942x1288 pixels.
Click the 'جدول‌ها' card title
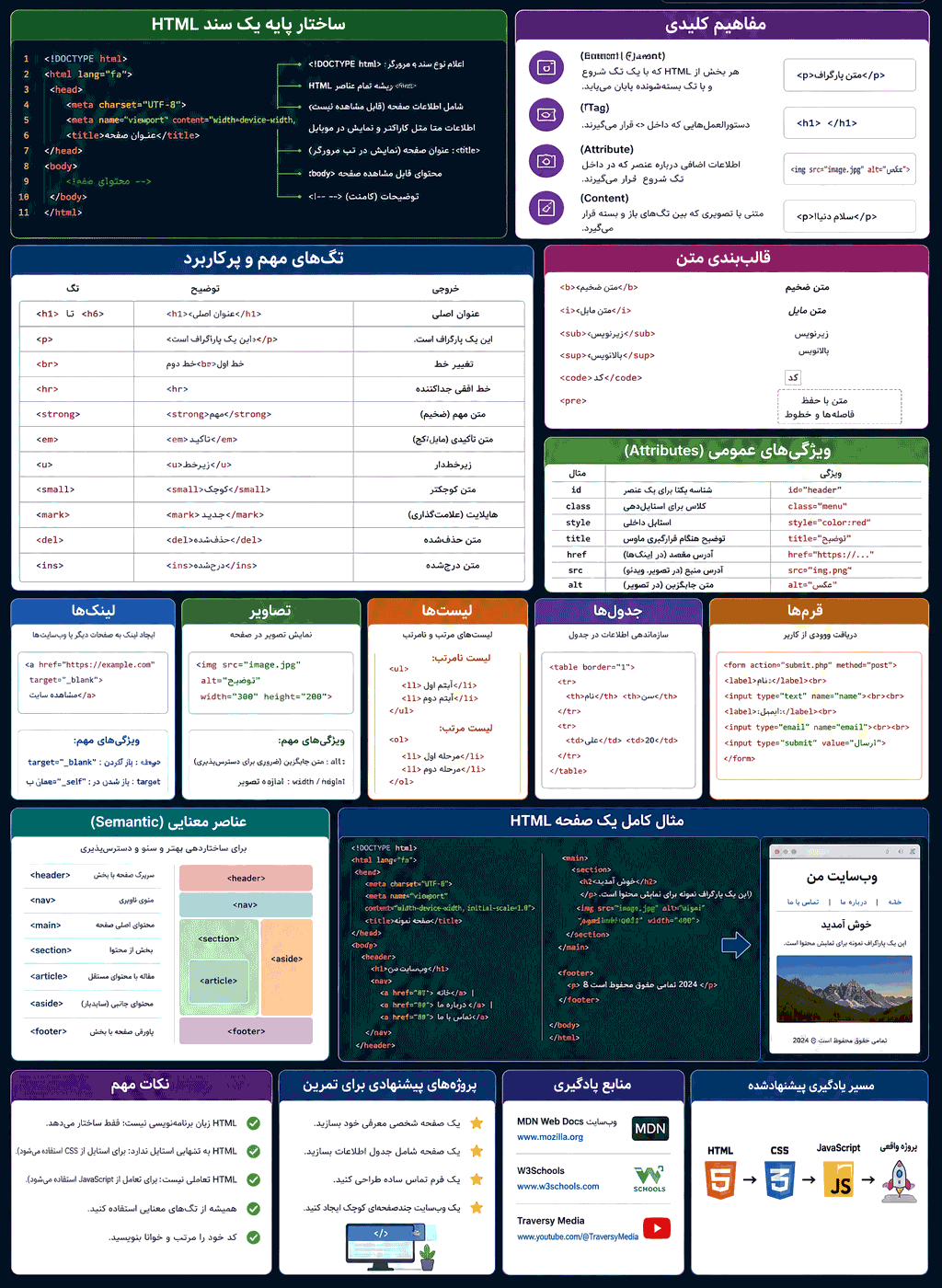618,611
